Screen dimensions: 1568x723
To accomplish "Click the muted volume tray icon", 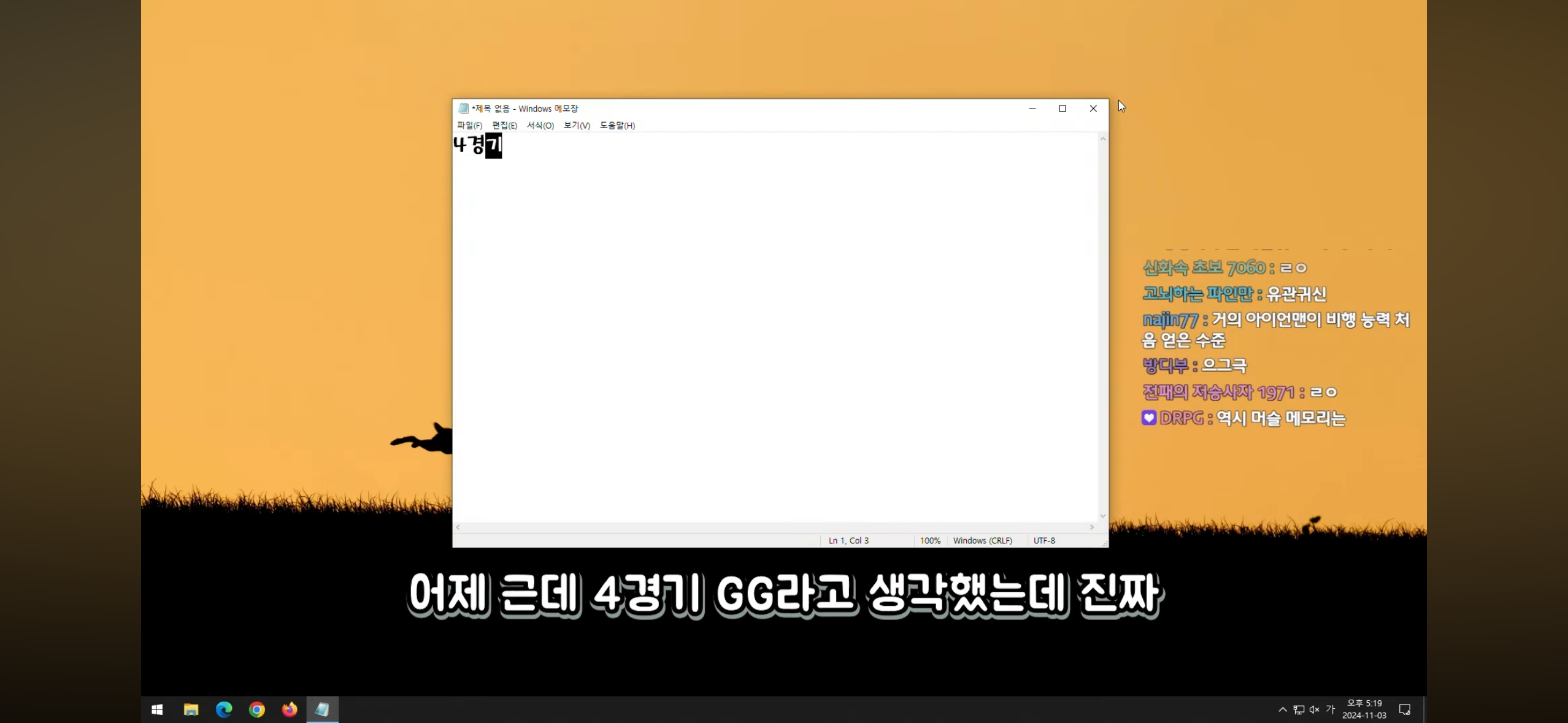I will pyautogui.click(x=1314, y=710).
